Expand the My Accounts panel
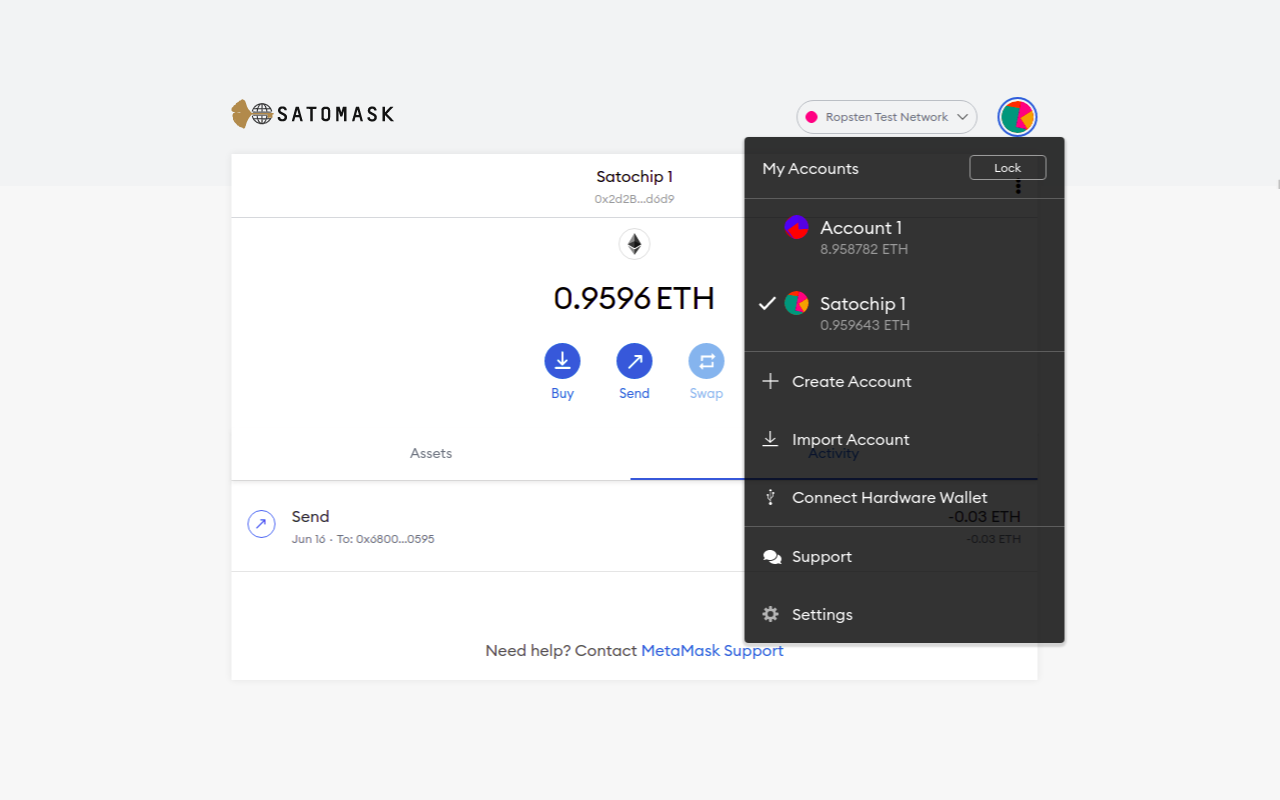This screenshot has height=800, width=1280. click(810, 168)
